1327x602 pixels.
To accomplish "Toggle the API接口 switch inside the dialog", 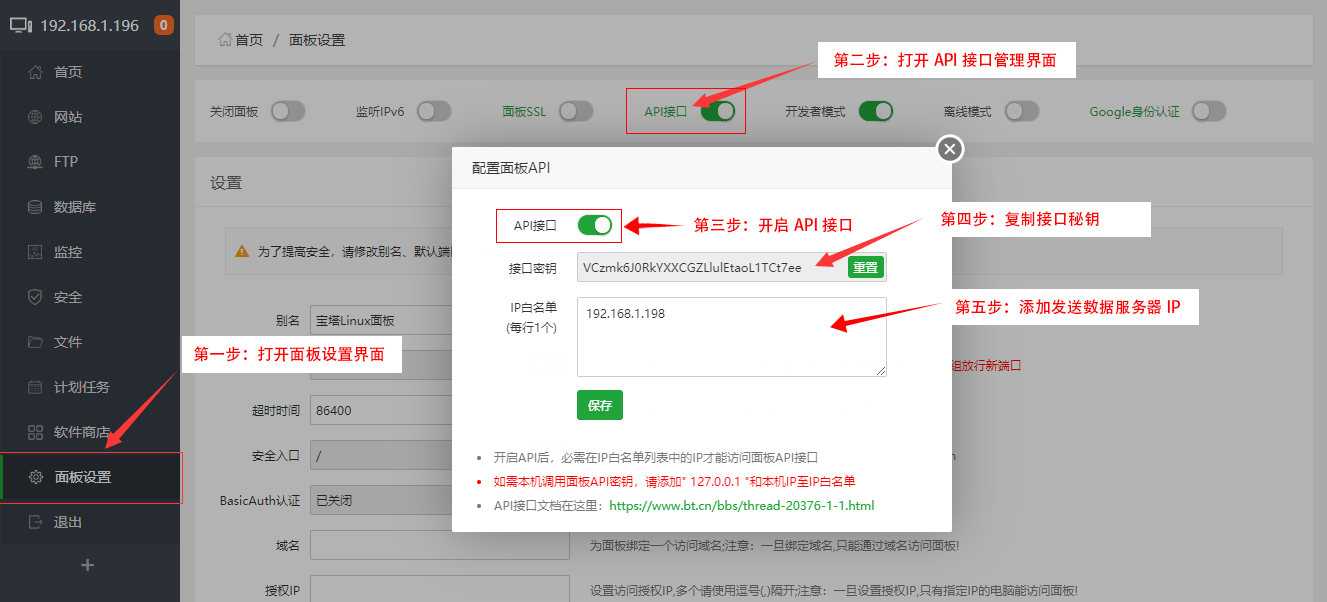I will [x=595, y=226].
